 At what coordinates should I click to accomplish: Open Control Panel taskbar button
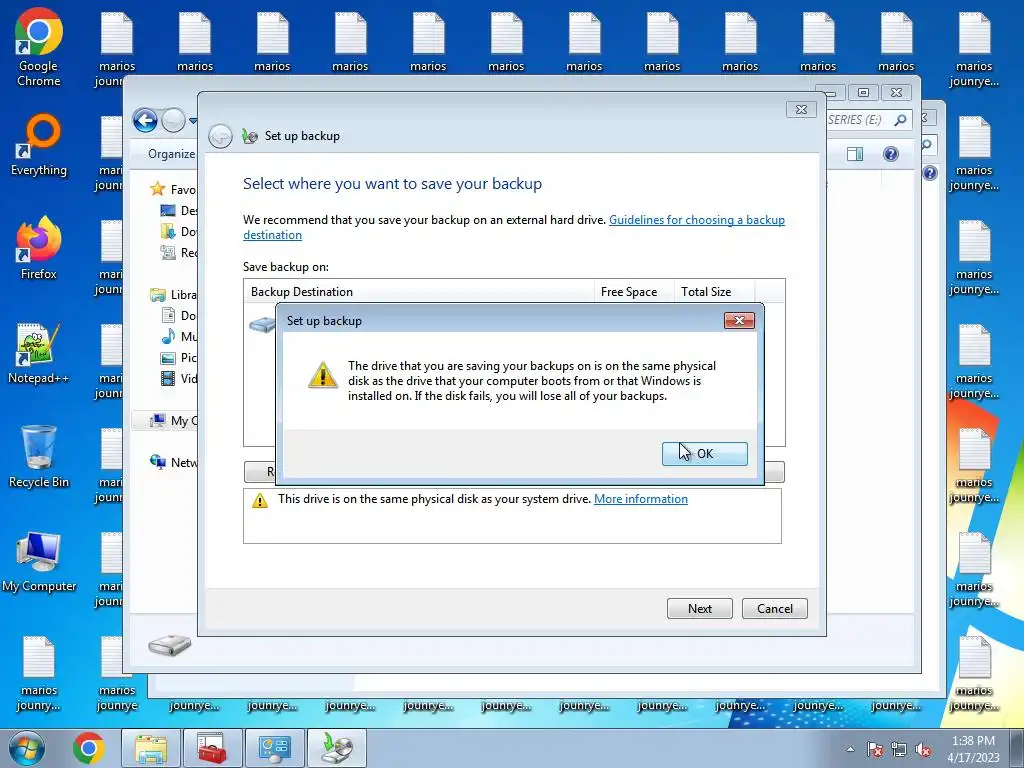pyautogui.click(x=274, y=748)
